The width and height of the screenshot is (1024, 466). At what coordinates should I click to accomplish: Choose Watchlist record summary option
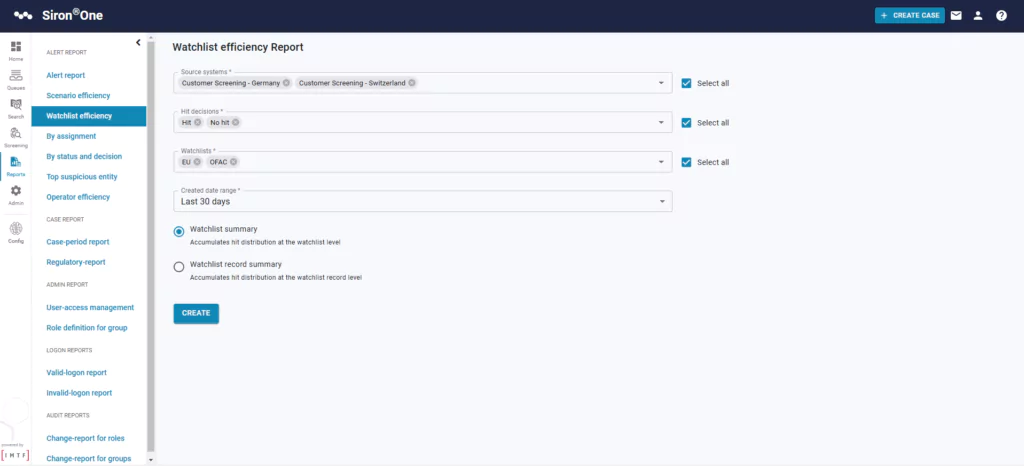point(179,267)
